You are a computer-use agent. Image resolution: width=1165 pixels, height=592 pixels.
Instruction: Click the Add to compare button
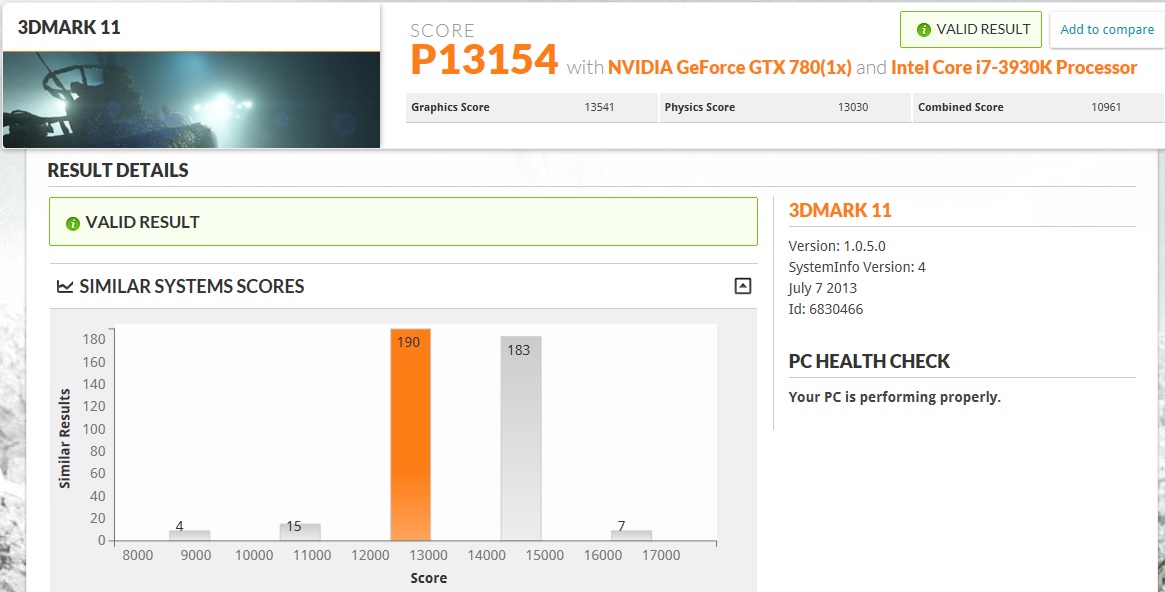tap(1106, 30)
